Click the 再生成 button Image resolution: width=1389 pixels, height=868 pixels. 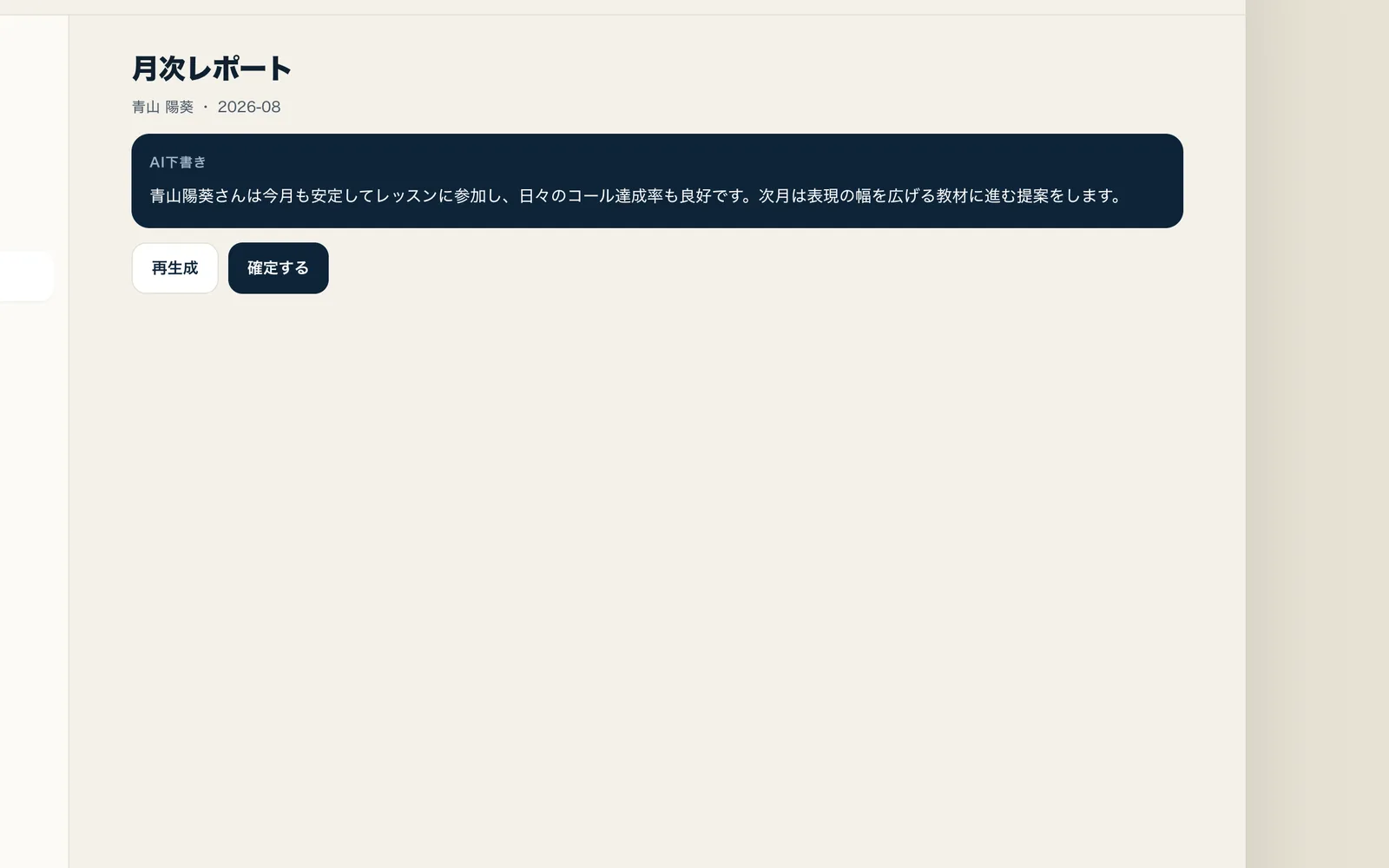coord(174,268)
